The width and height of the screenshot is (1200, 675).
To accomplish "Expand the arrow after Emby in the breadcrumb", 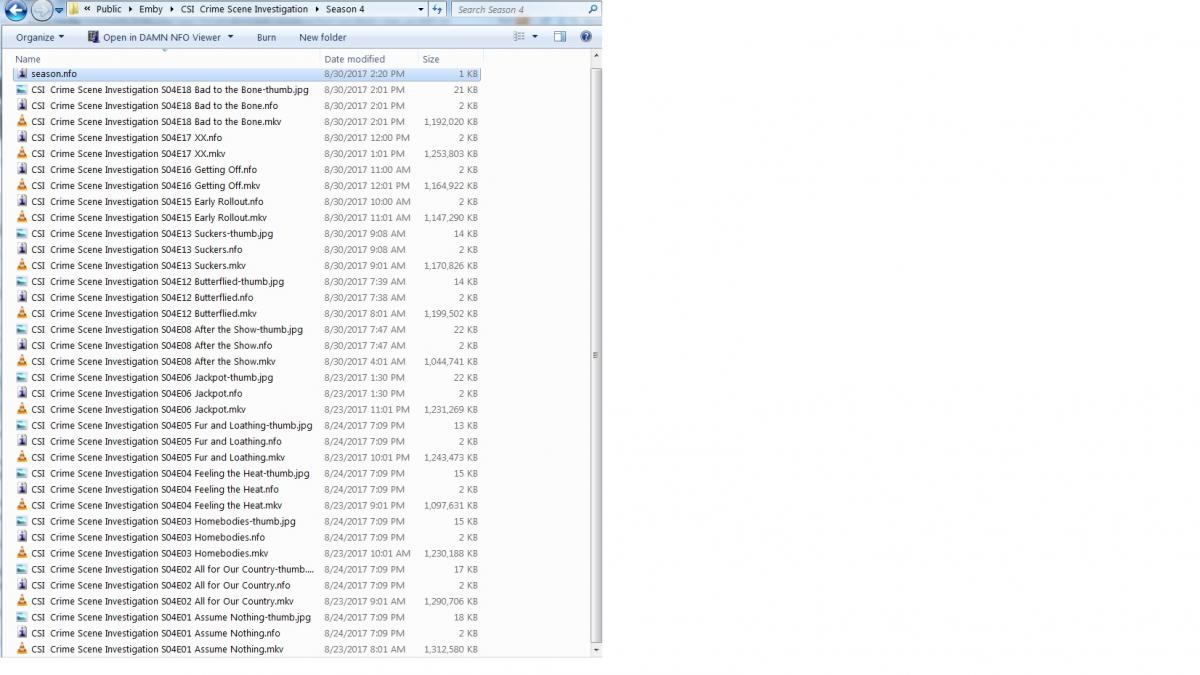I will point(171,9).
